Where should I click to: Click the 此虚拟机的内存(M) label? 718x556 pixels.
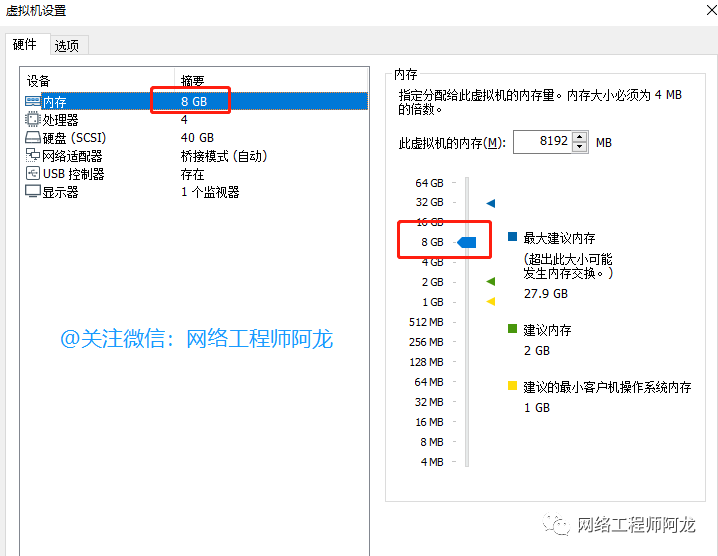click(452, 143)
